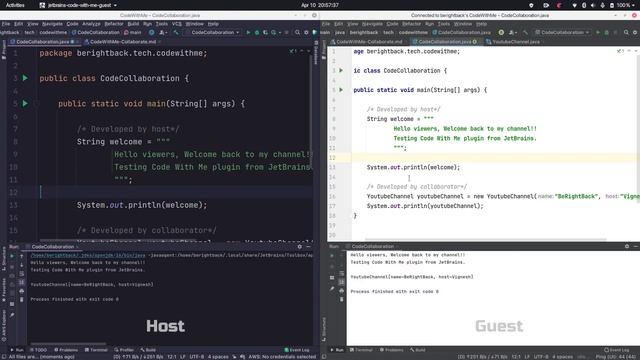Screen dimensions: 640x360
Task: Click Code With Me icon in Host toolbar
Action: point(151,32)
